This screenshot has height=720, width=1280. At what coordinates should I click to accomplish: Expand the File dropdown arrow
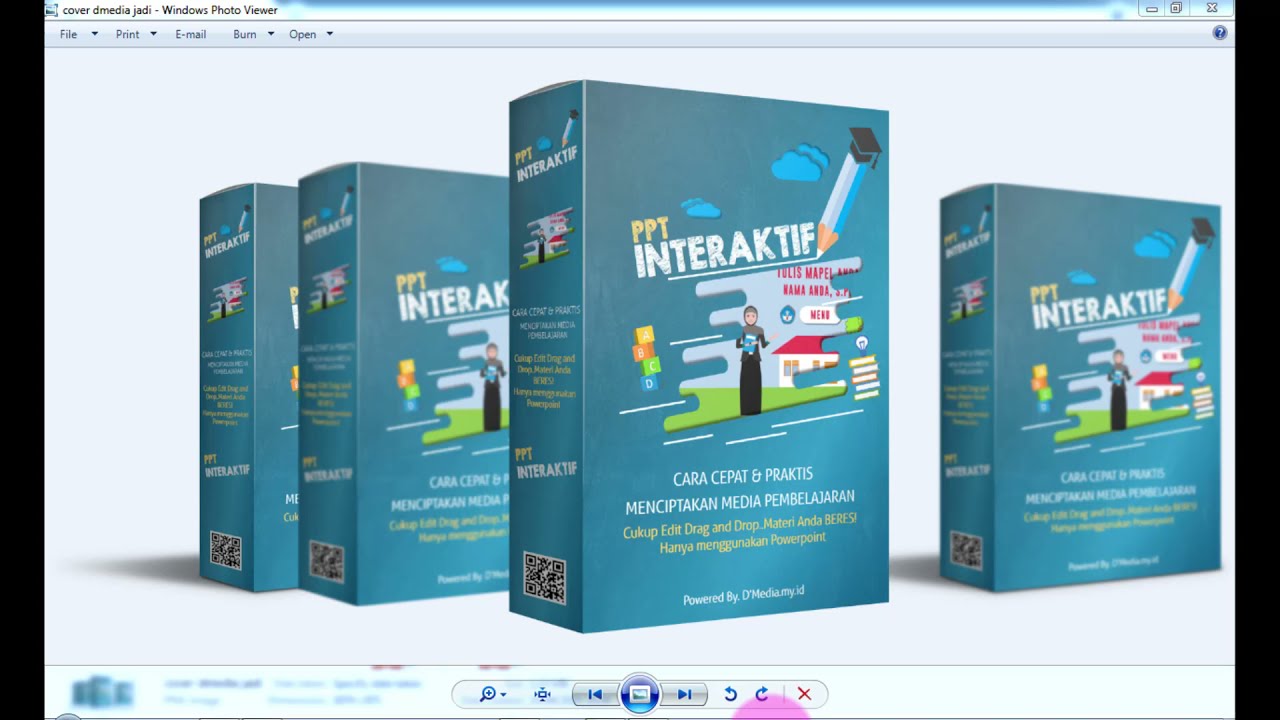pos(95,34)
